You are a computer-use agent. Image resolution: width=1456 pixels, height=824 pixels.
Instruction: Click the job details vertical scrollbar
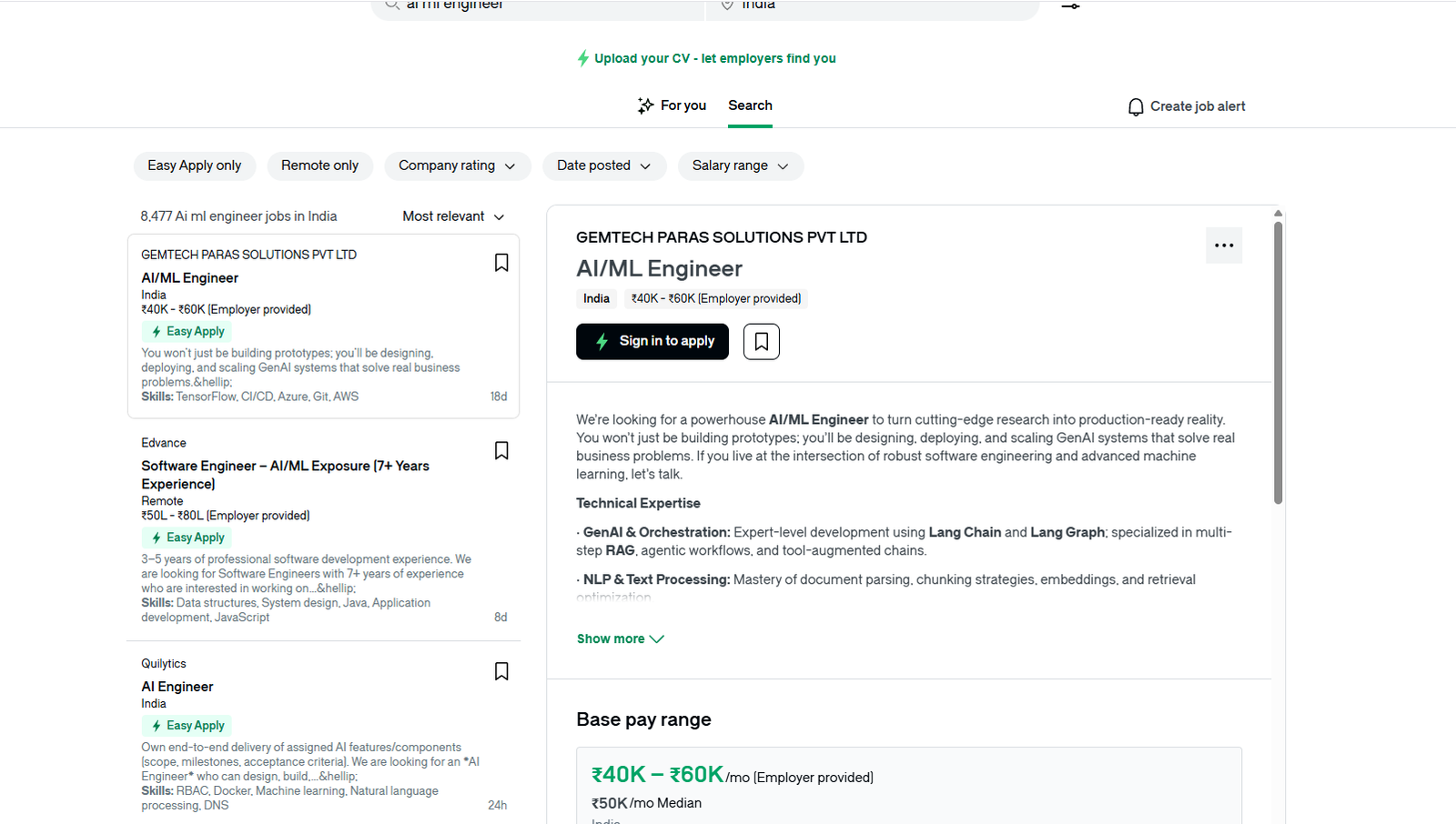tap(1278, 364)
